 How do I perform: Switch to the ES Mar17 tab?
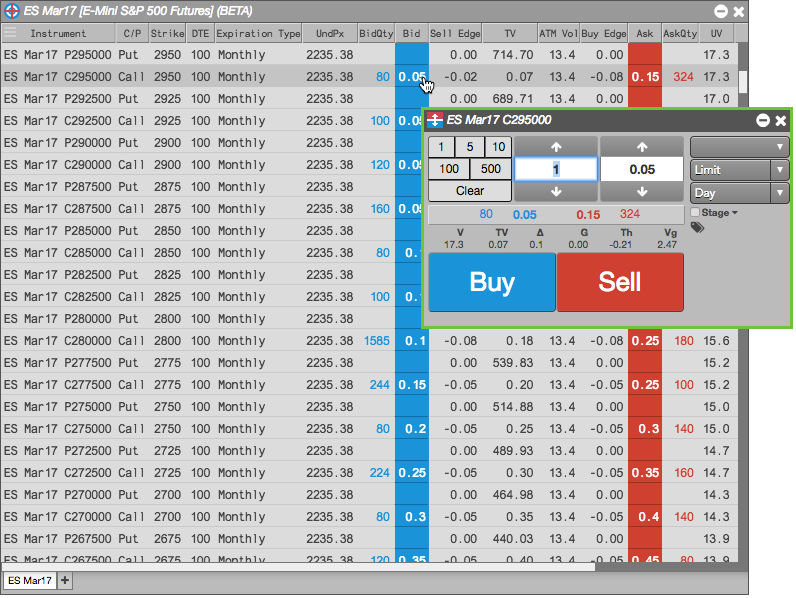(x=29, y=580)
